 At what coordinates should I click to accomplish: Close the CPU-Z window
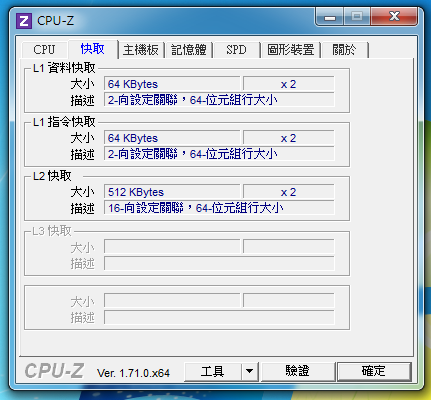(x=394, y=17)
